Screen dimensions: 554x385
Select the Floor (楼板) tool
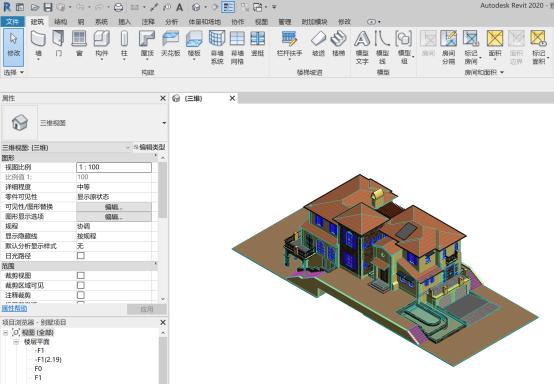tap(194, 44)
